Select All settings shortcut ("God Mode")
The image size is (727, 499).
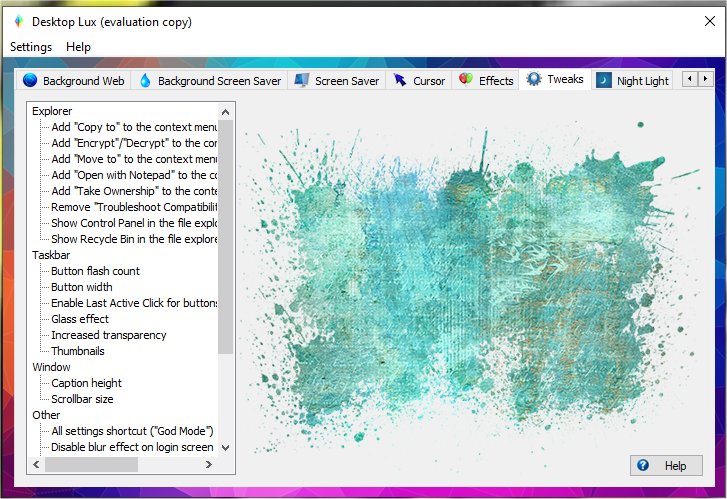click(133, 431)
